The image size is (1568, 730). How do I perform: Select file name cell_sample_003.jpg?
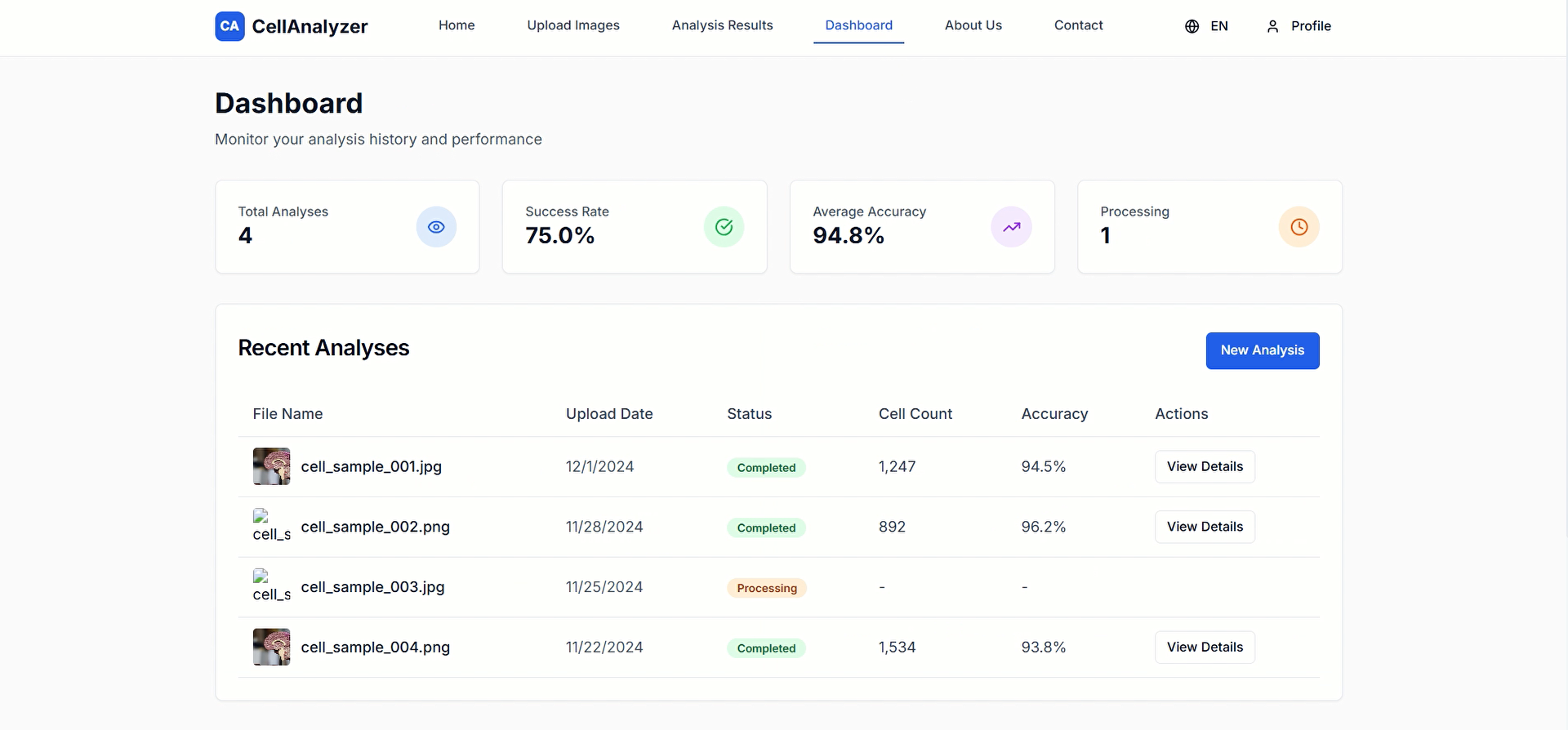click(372, 587)
